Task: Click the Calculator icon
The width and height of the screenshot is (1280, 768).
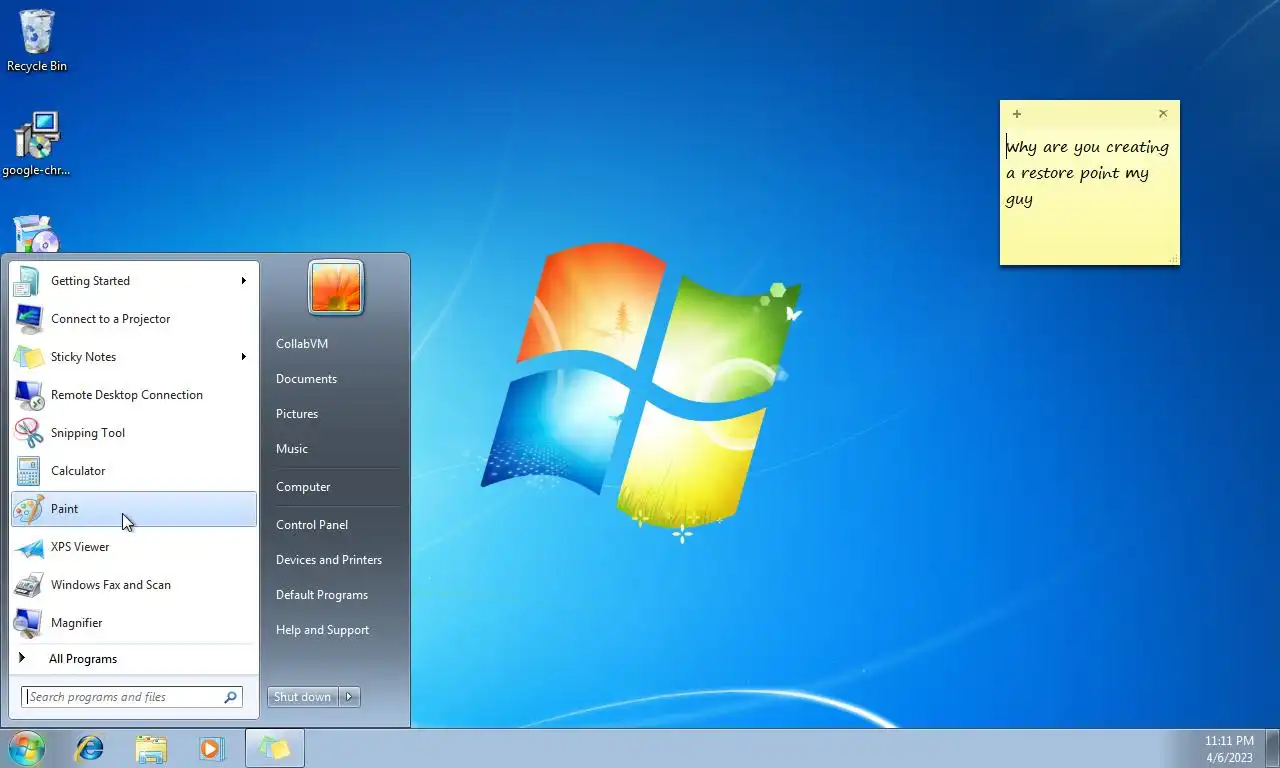Action: (28, 471)
